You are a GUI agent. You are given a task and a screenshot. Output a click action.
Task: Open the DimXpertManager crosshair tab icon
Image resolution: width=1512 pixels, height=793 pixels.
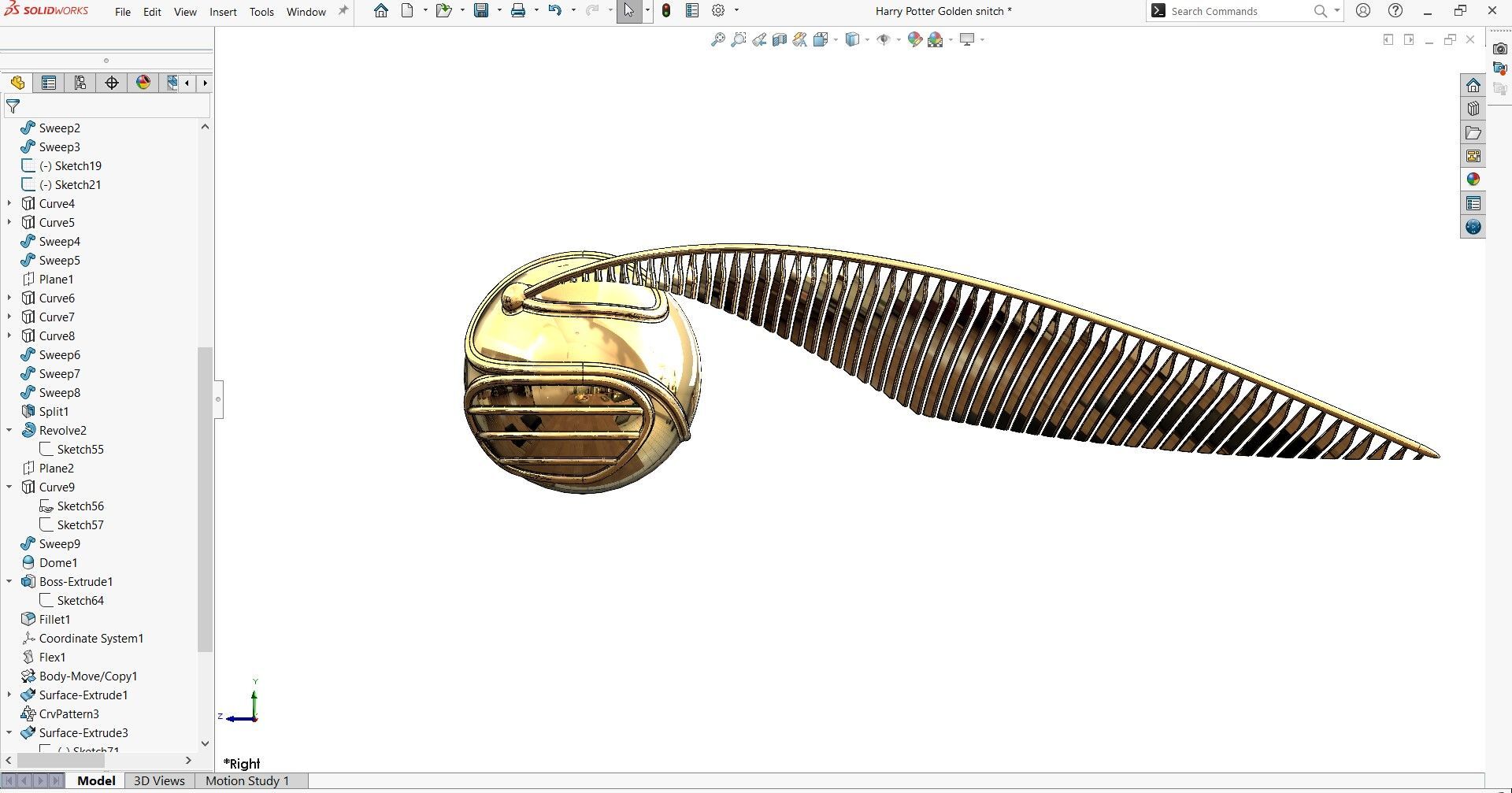(x=112, y=83)
